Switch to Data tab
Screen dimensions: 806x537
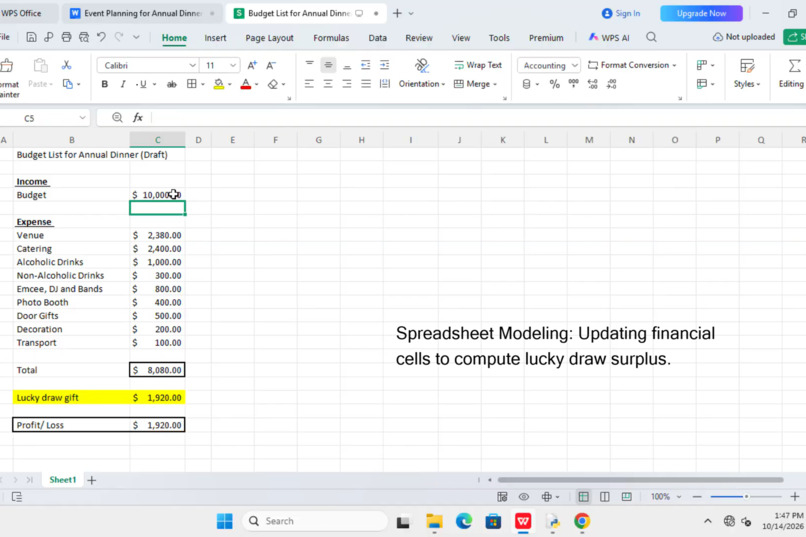(377, 38)
